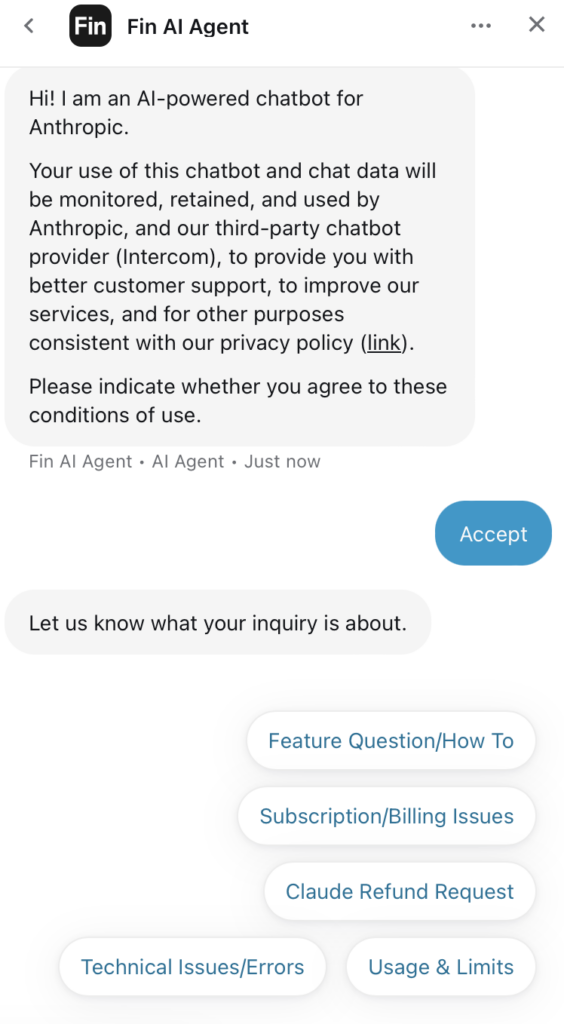This screenshot has width=564, height=1024.
Task: Click the blue Accept bubble
Action: [x=494, y=534]
